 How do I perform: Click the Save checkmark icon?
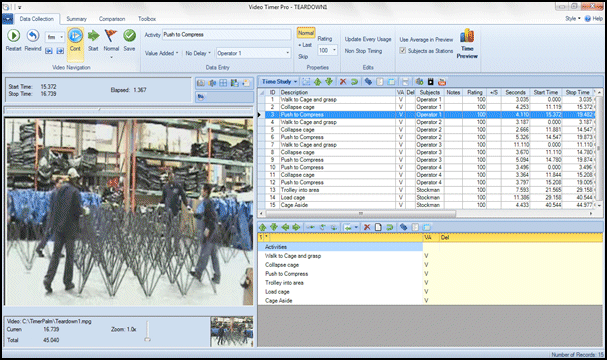pyautogui.click(x=129, y=36)
